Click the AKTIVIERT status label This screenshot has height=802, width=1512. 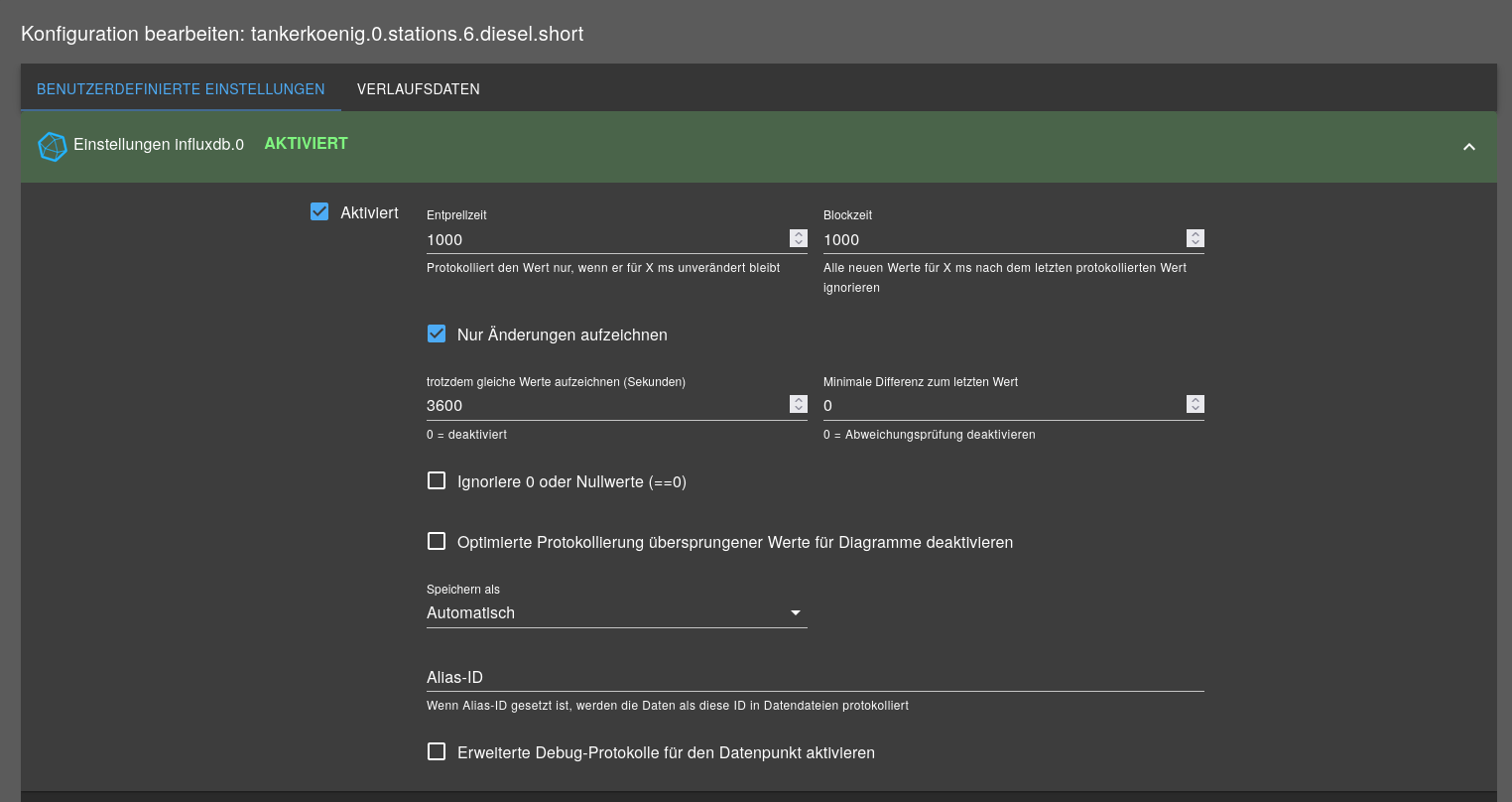pos(306,144)
